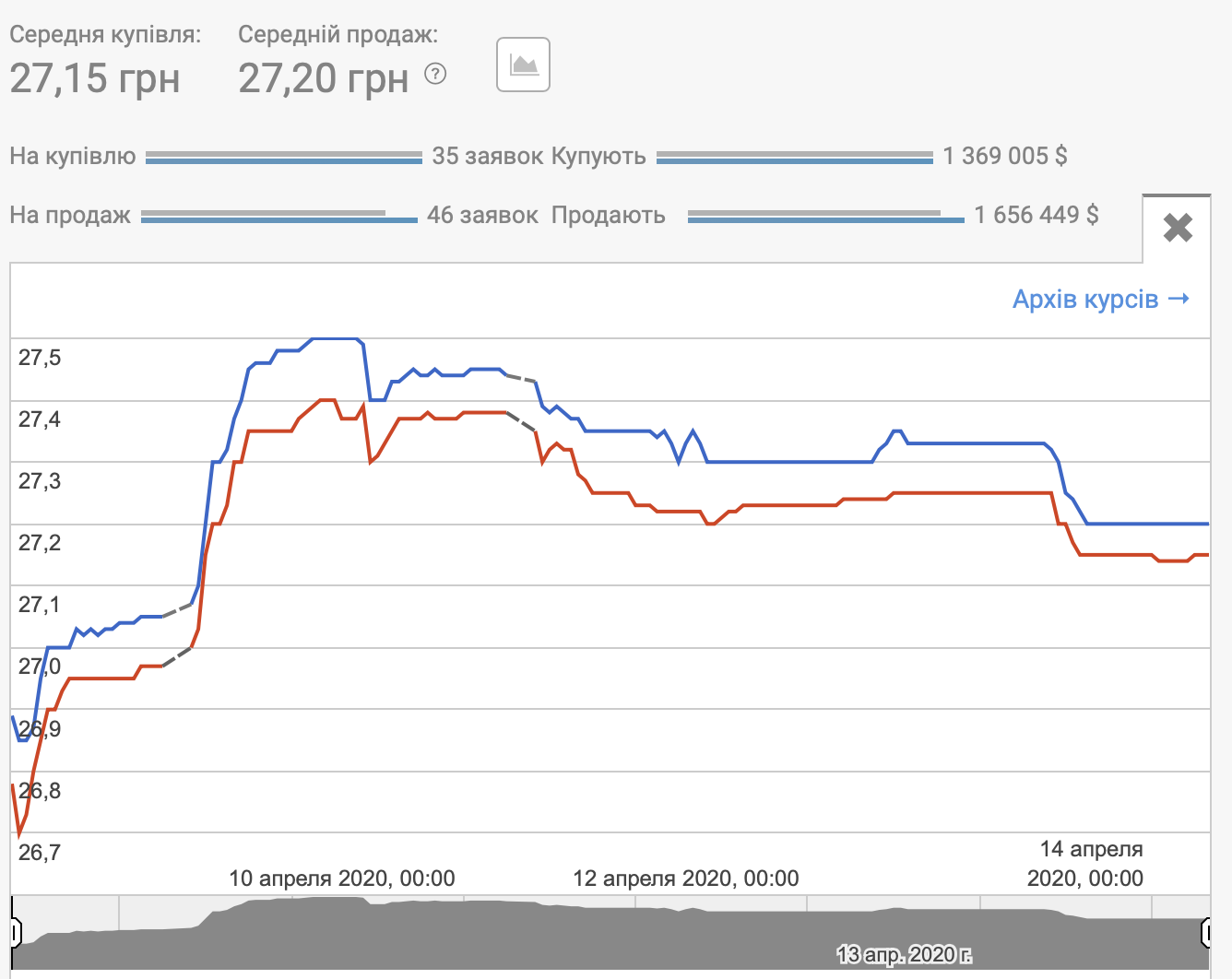The width and height of the screenshot is (1232, 979).
Task: Click the 46 заявок text
Action: (482, 215)
